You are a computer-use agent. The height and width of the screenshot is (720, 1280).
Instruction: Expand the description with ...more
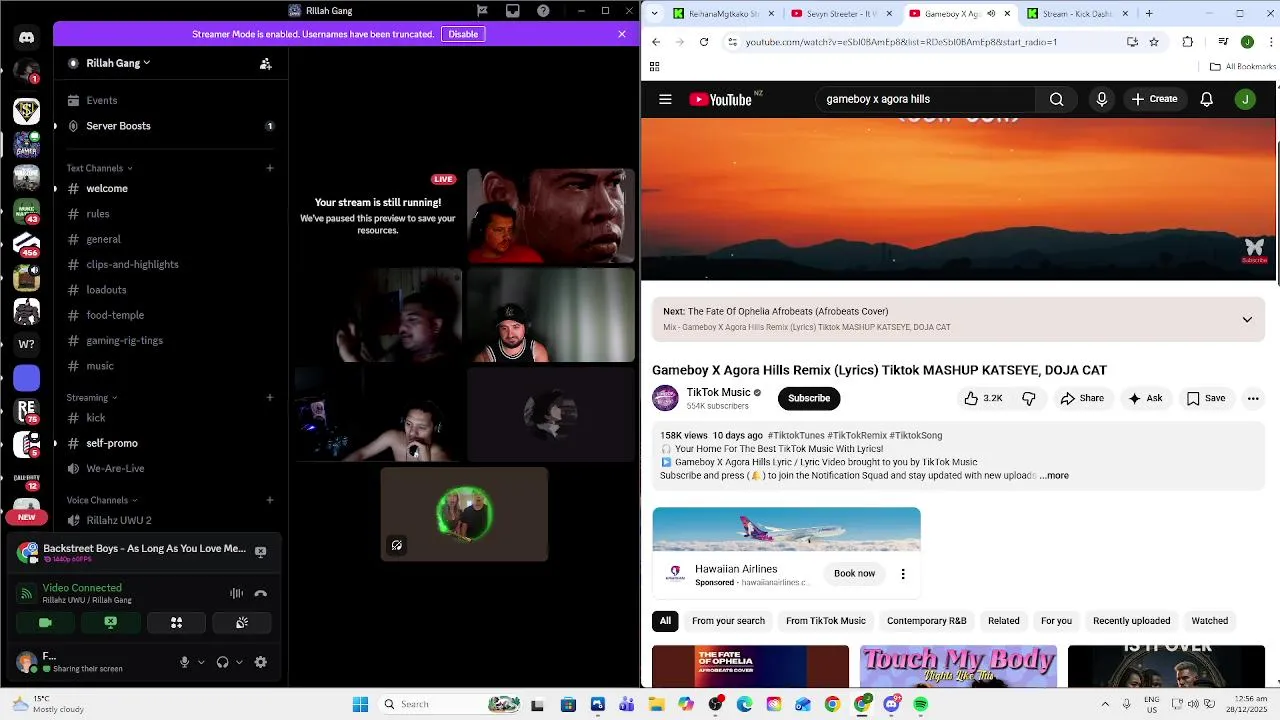point(1054,476)
